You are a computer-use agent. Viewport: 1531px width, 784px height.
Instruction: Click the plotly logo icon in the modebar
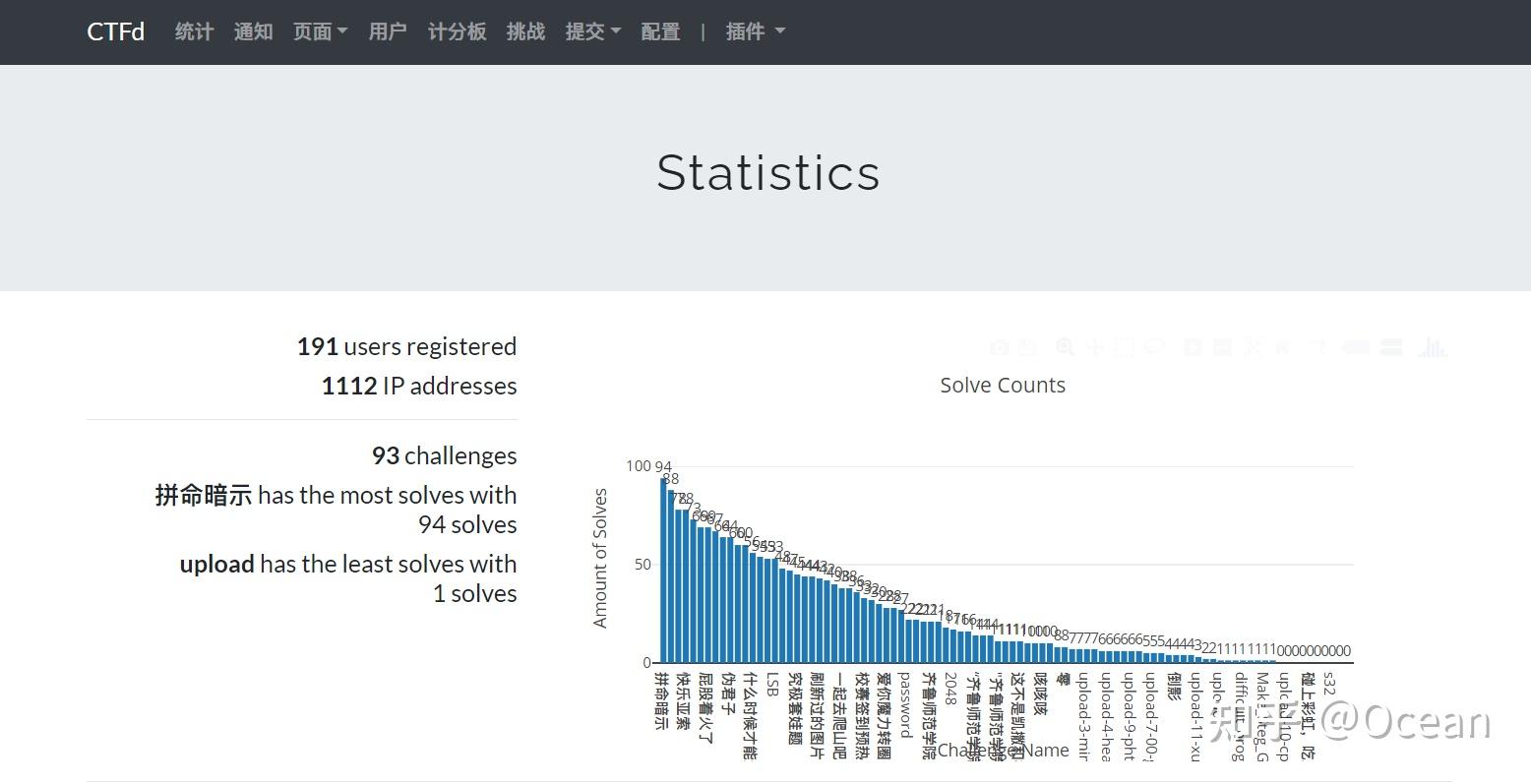point(1433,347)
